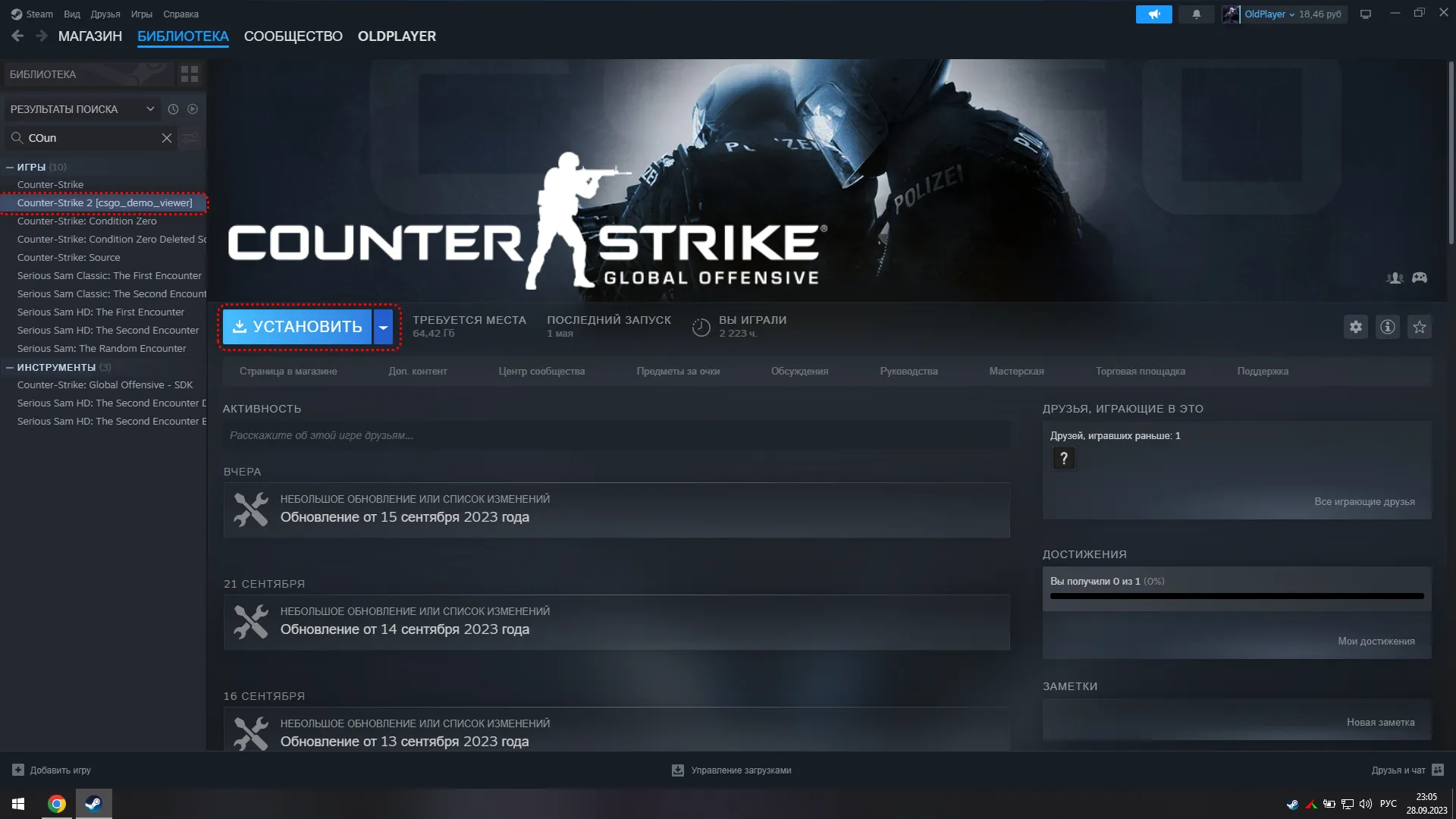The width and height of the screenshot is (1456, 819).
Task: Open Friends and chat icon
Action: point(1438,770)
